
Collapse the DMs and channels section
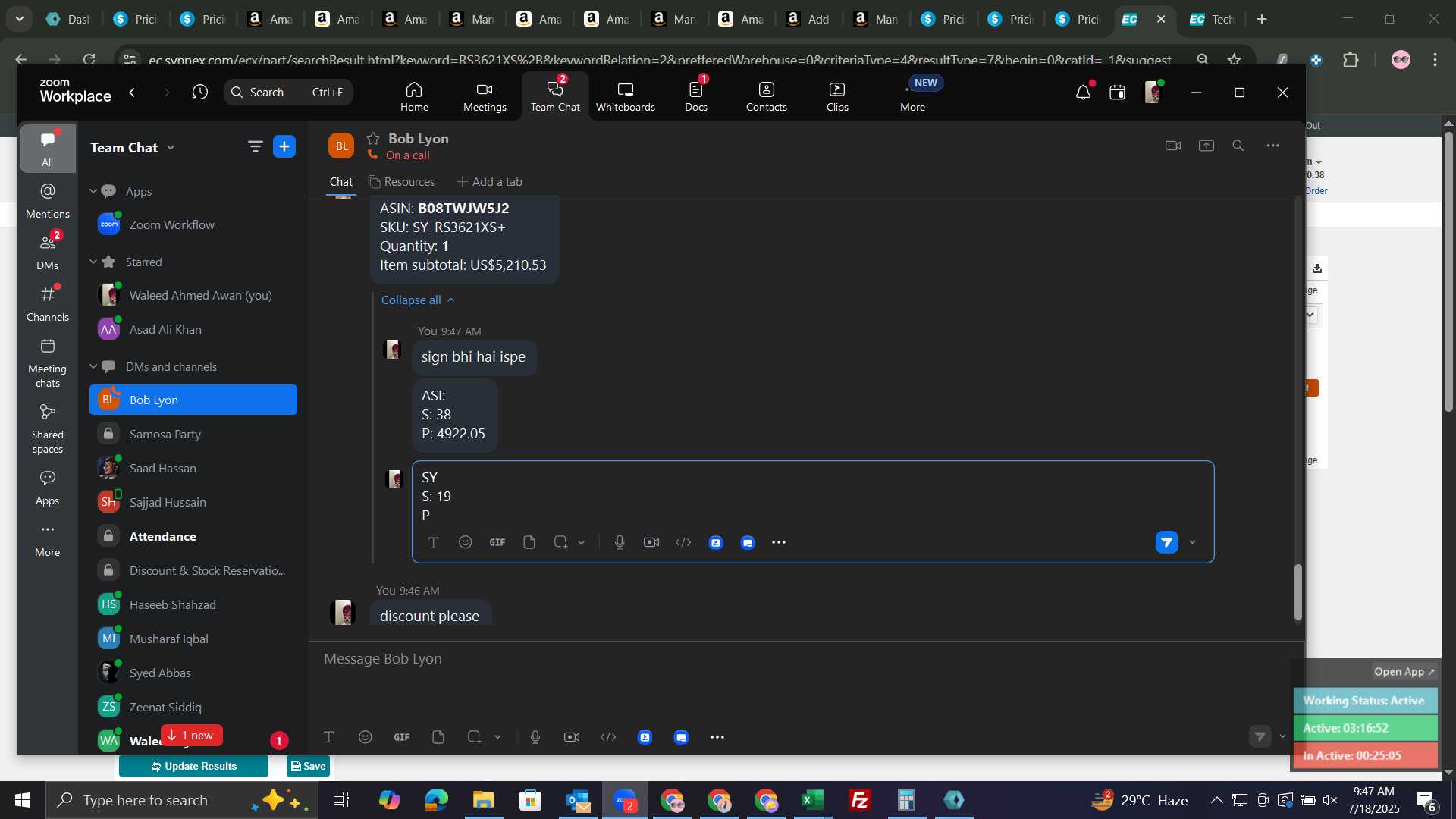[x=93, y=366]
